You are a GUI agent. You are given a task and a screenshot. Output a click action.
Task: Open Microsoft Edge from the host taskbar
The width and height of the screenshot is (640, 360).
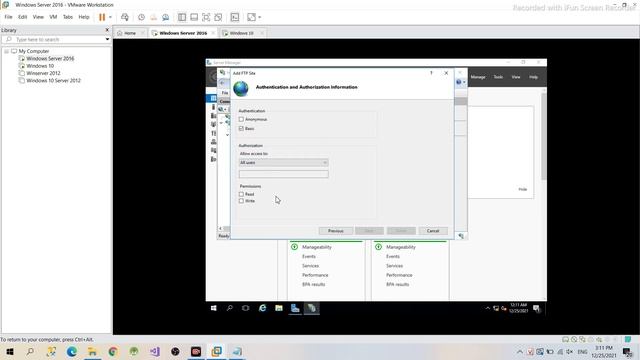[x=72, y=351]
